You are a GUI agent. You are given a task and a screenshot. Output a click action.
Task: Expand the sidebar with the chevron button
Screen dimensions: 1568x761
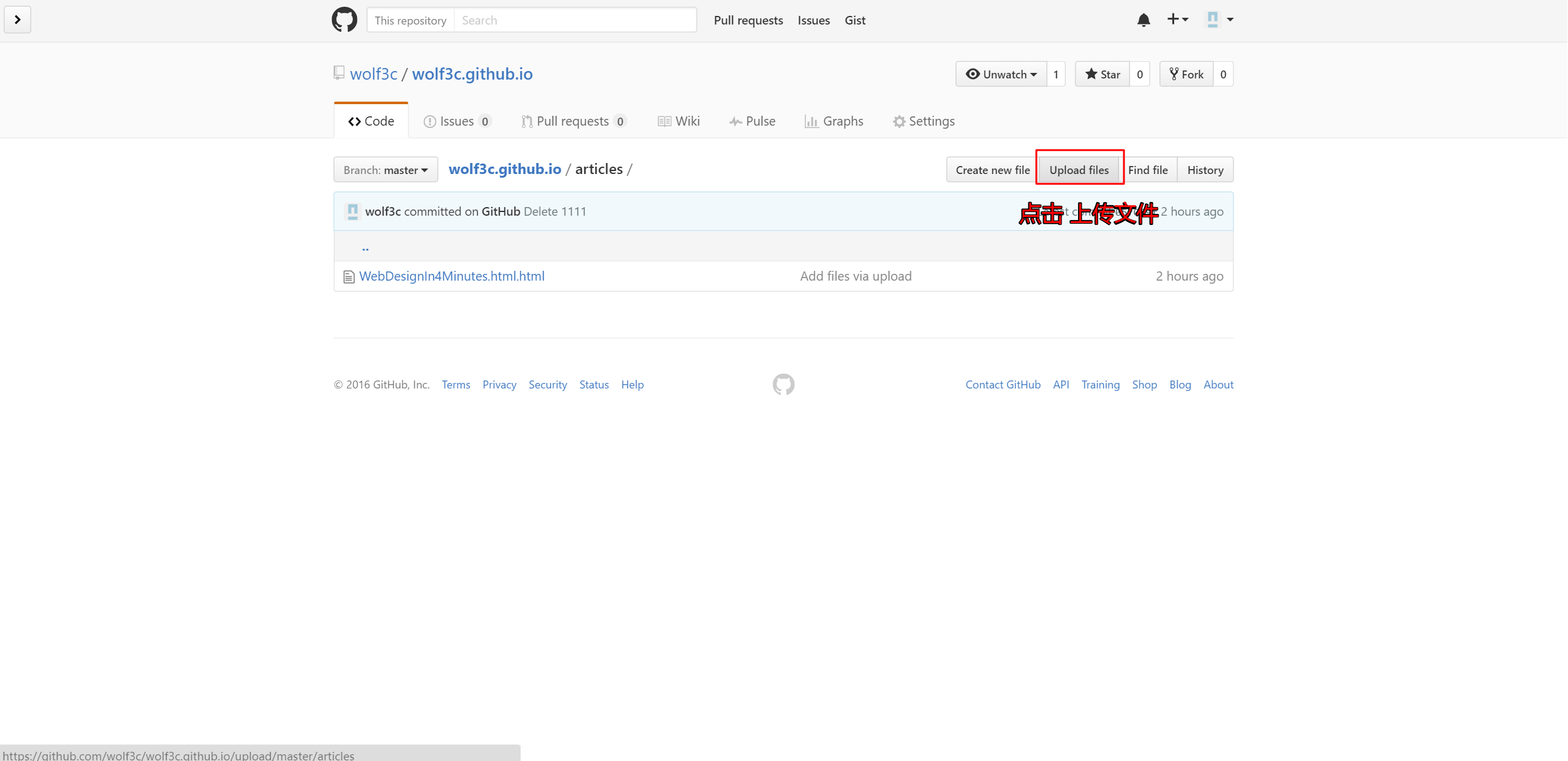[18, 20]
